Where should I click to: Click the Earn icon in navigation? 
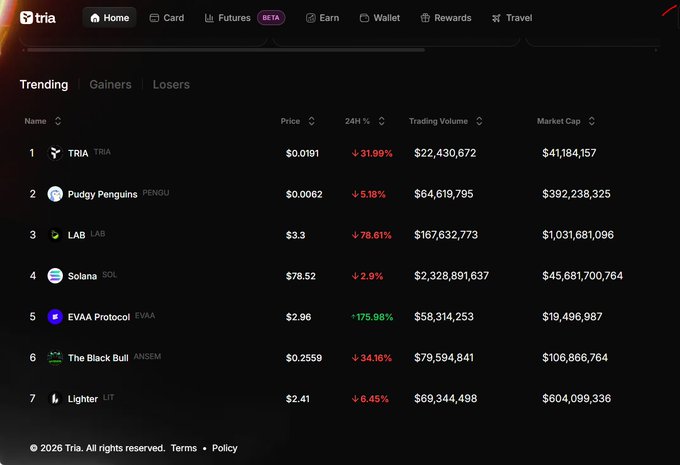point(311,18)
